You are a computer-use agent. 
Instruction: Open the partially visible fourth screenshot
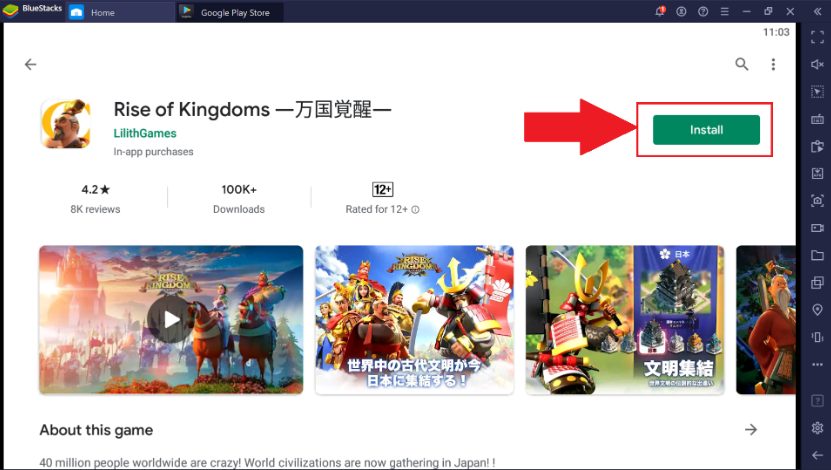point(766,320)
